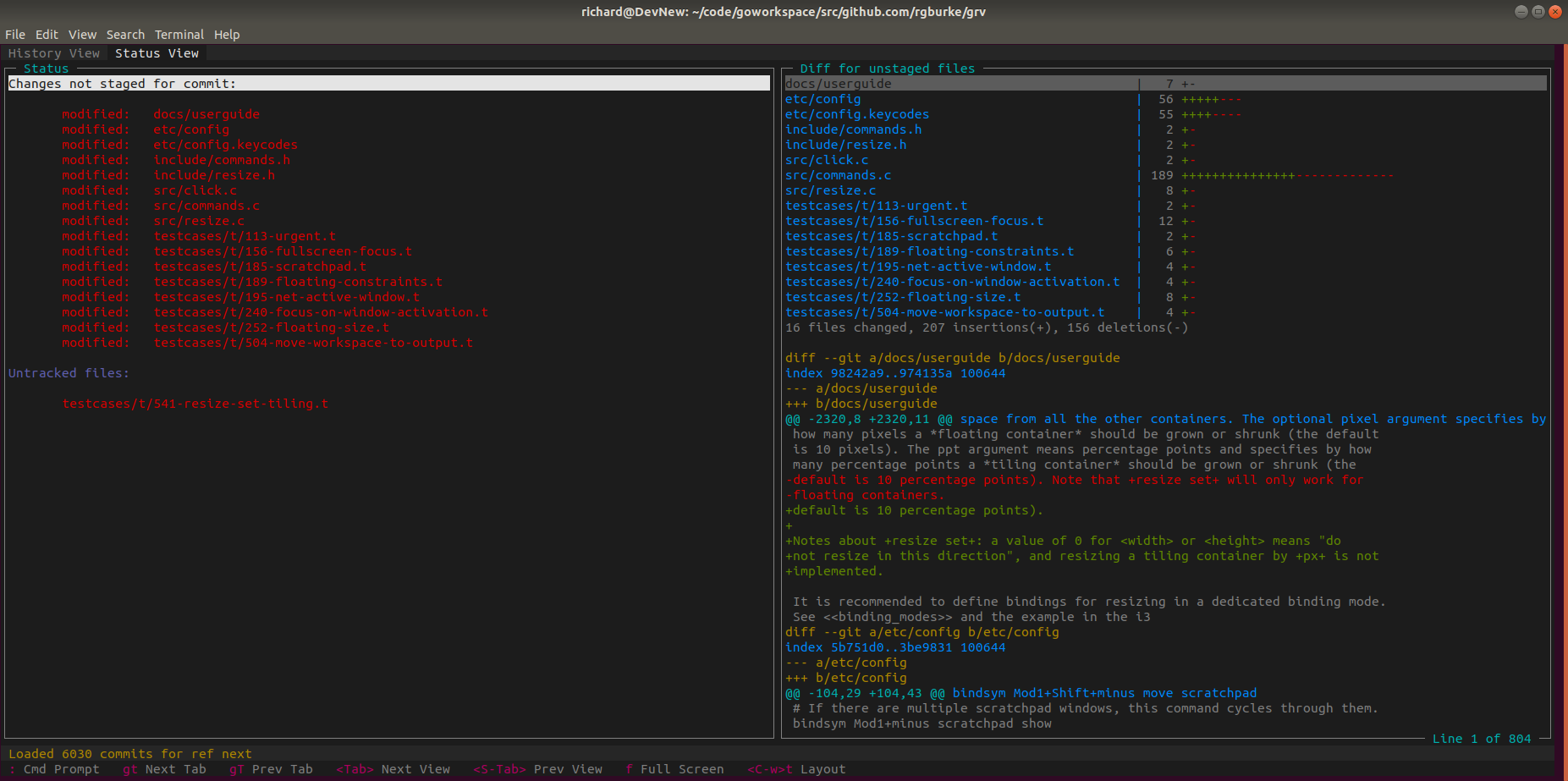Select 252-floating-size.t row in diff stat
Viewport: 1568px width, 781px height.
pyautogui.click(x=991, y=297)
